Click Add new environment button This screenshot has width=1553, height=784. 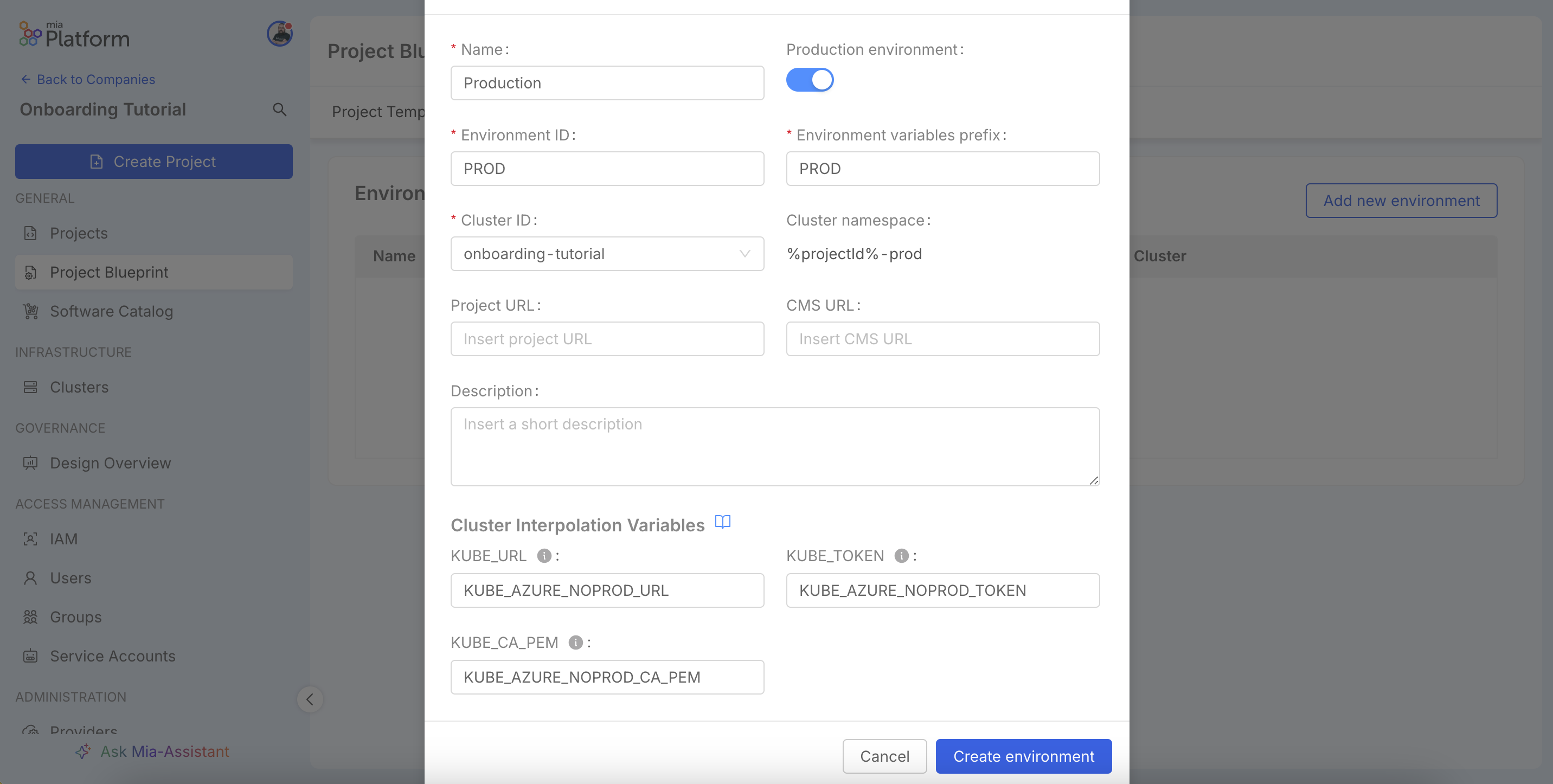pyautogui.click(x=1401, y=201)
